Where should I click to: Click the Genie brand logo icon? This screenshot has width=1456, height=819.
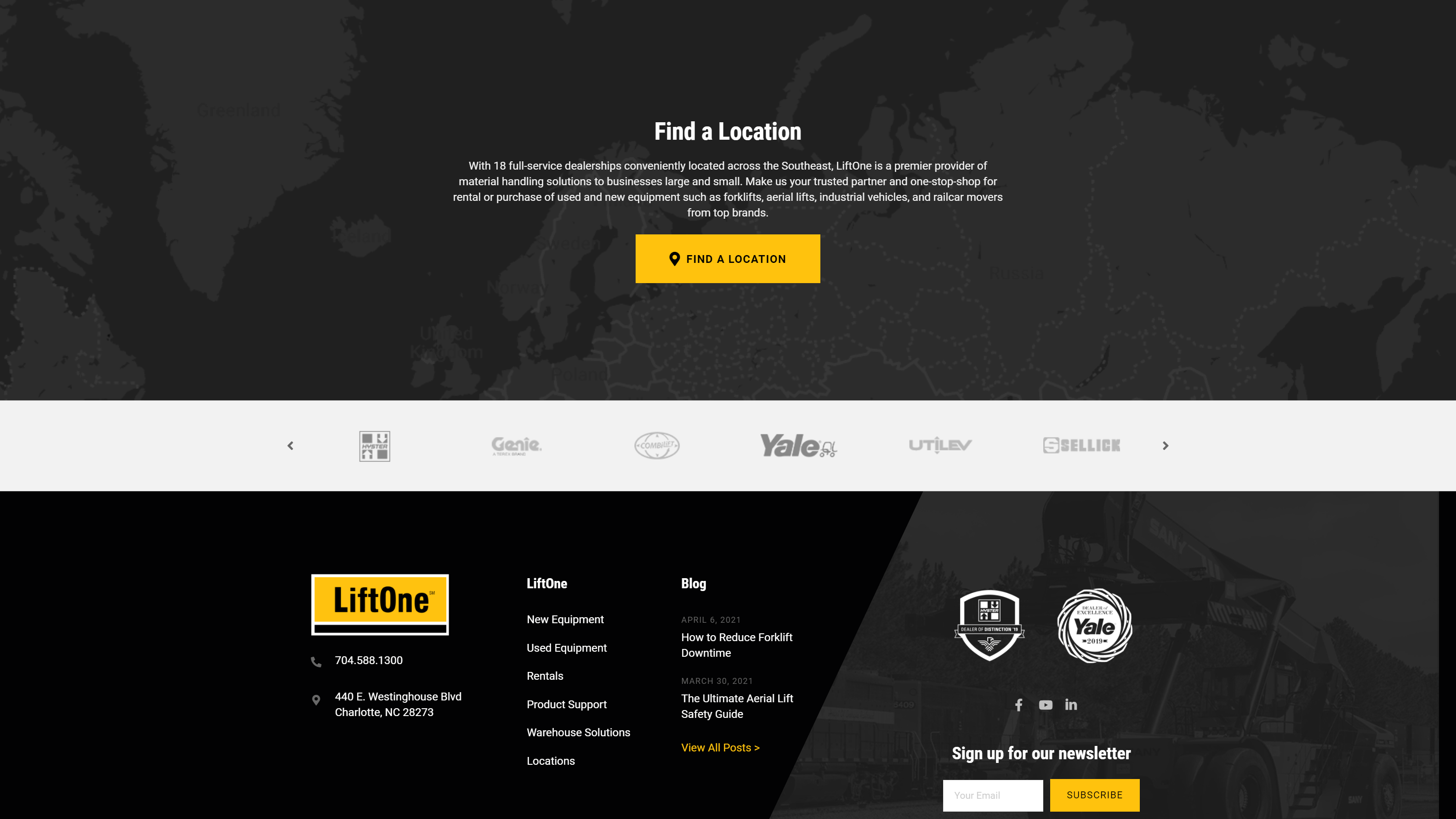click(516, 444)
